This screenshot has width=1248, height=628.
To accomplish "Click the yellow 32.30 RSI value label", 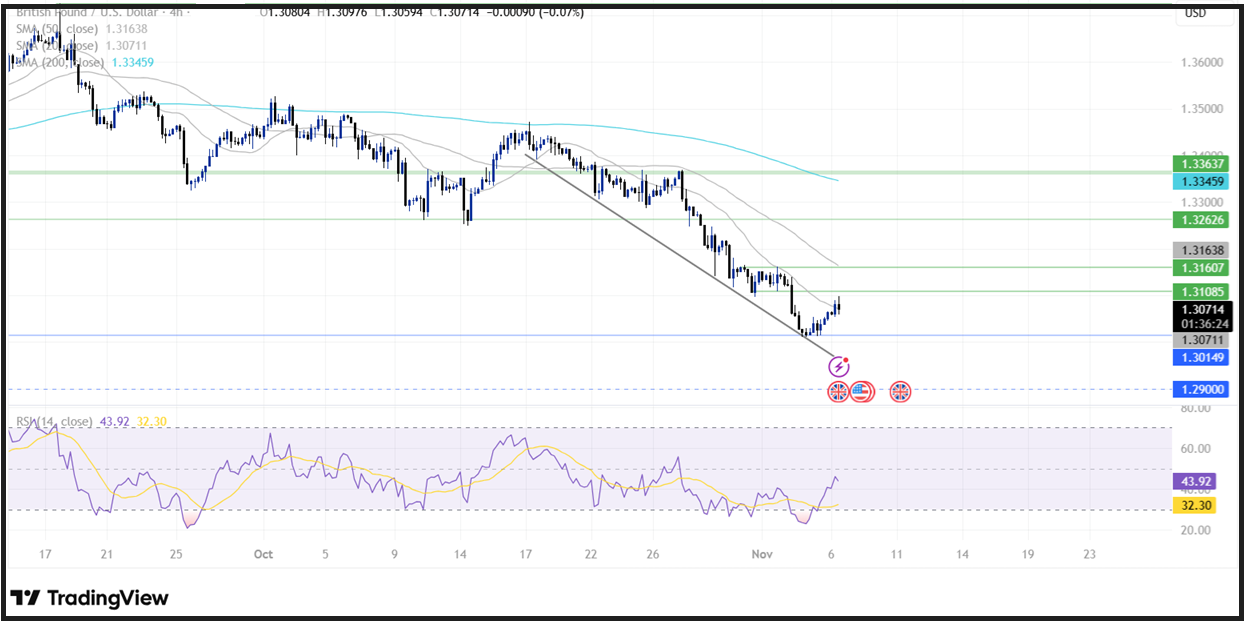I will click(1197, 506).
